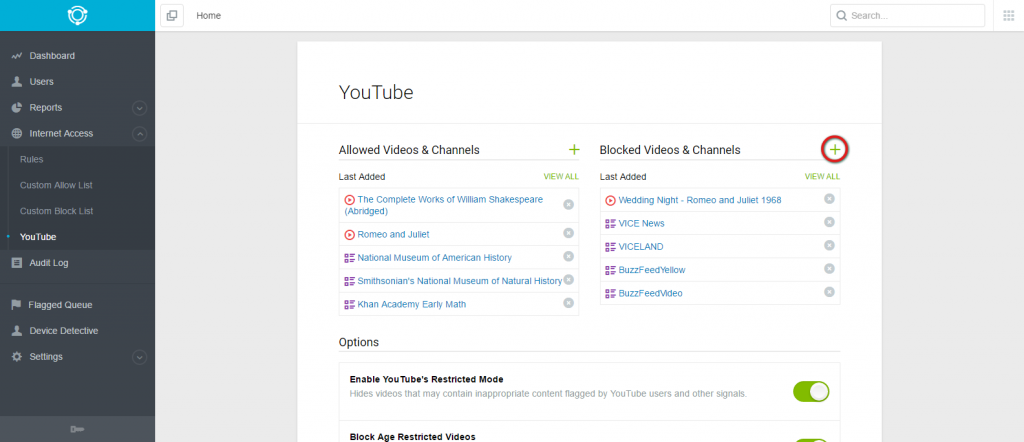Focus the Search input field

point(907,16)
